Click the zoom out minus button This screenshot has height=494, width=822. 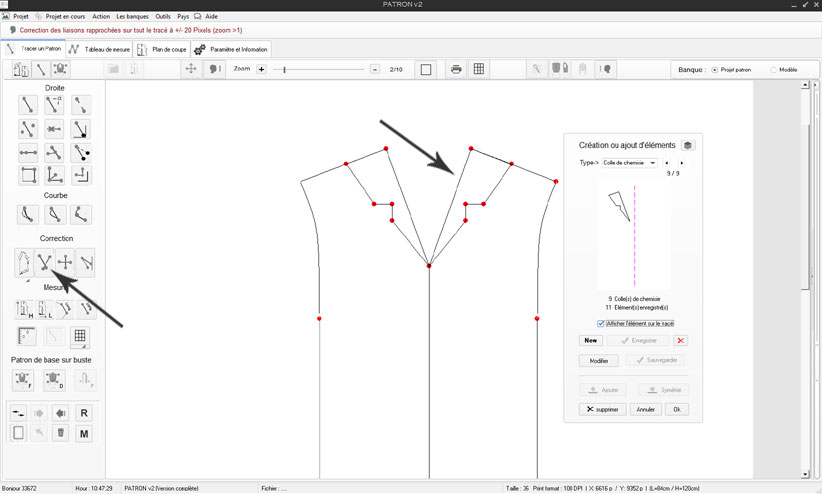(x=375, y=69)
